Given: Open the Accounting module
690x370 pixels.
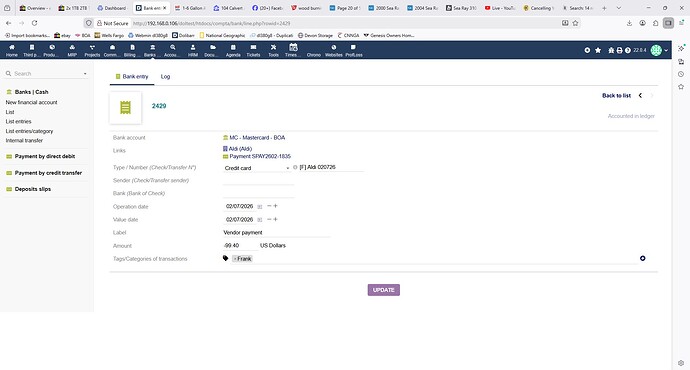Looking at the screenshot, I should coord(172,50).
